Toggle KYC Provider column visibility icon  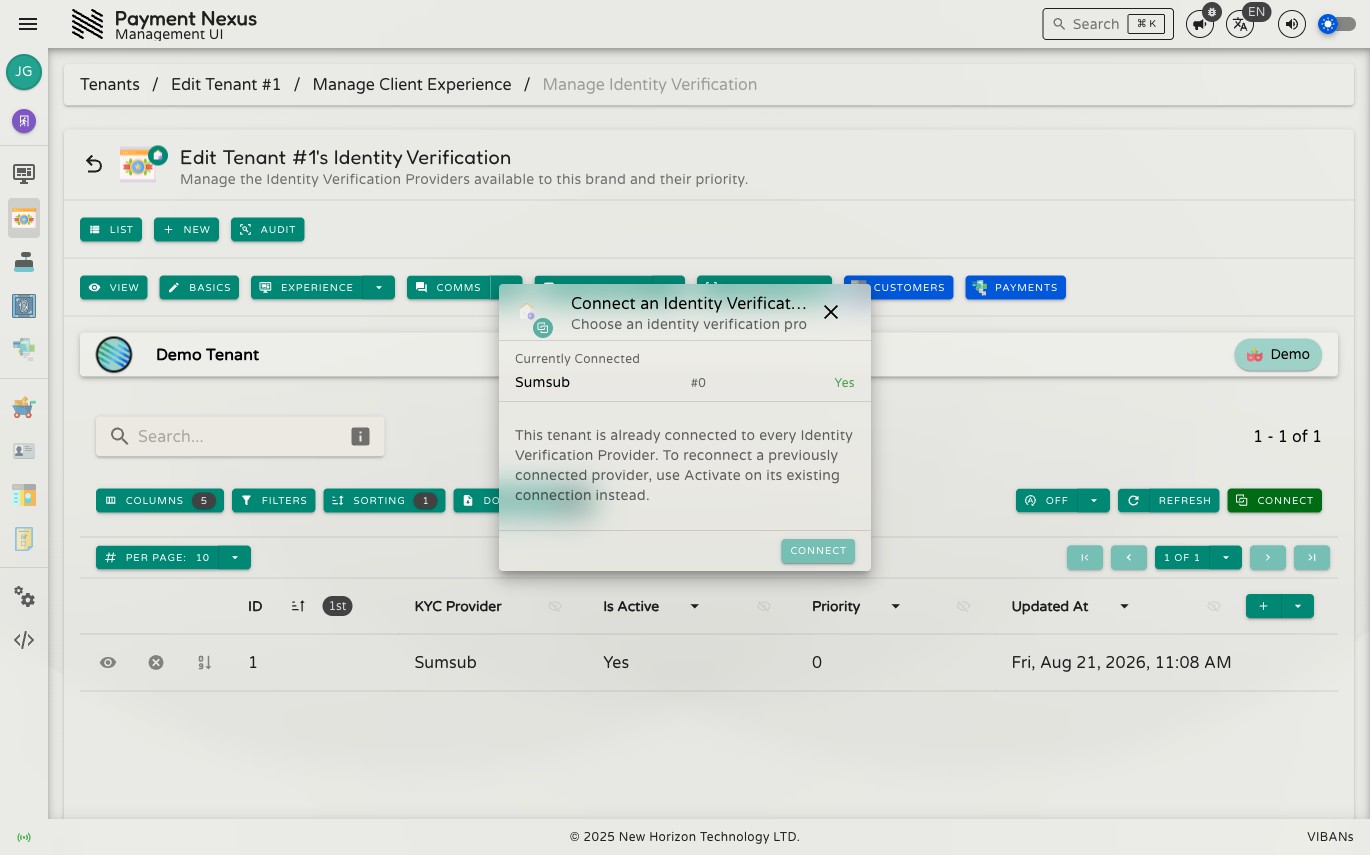click(555, 606)
